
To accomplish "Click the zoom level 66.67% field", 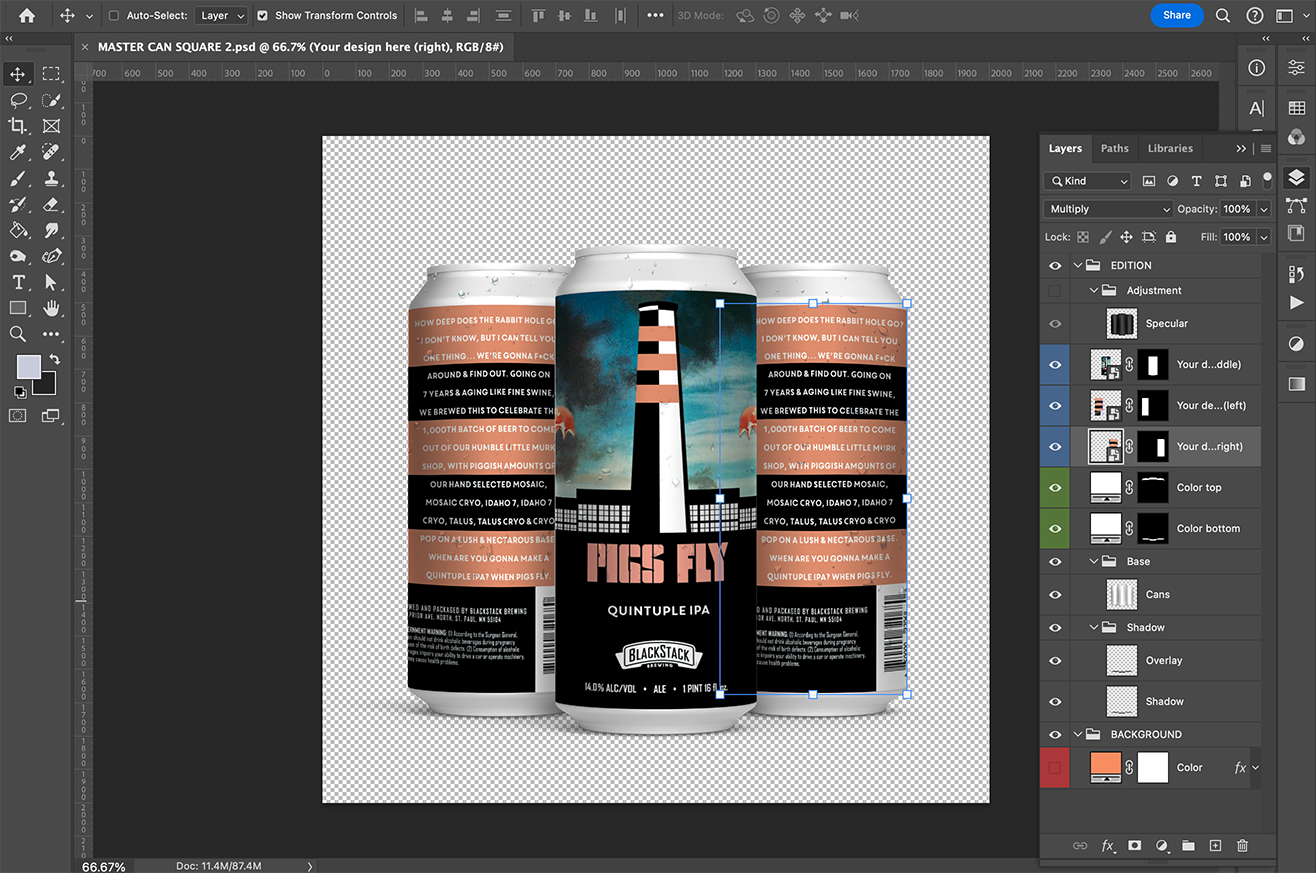I will tap(104, 866).
